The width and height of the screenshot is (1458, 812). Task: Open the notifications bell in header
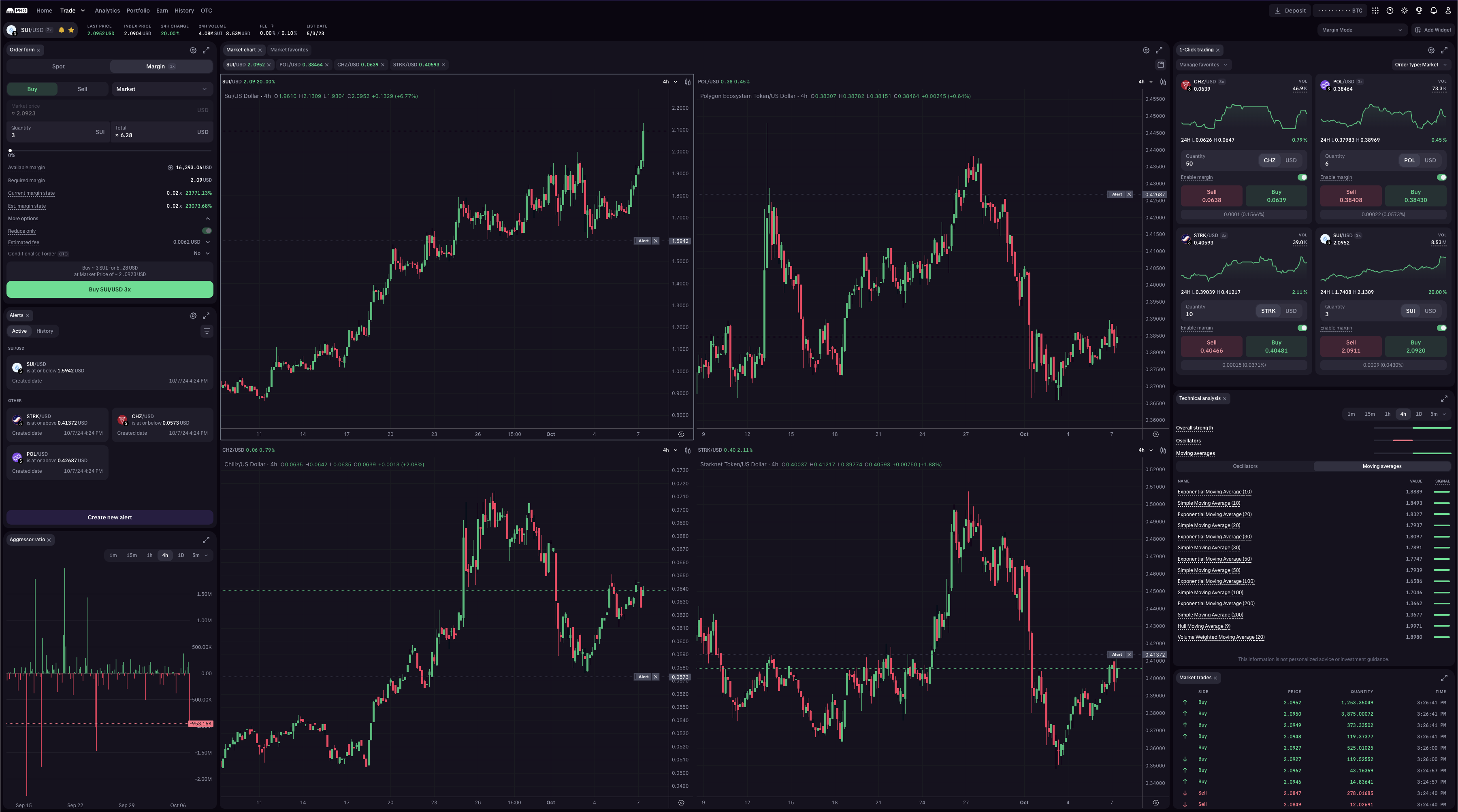1433,11
